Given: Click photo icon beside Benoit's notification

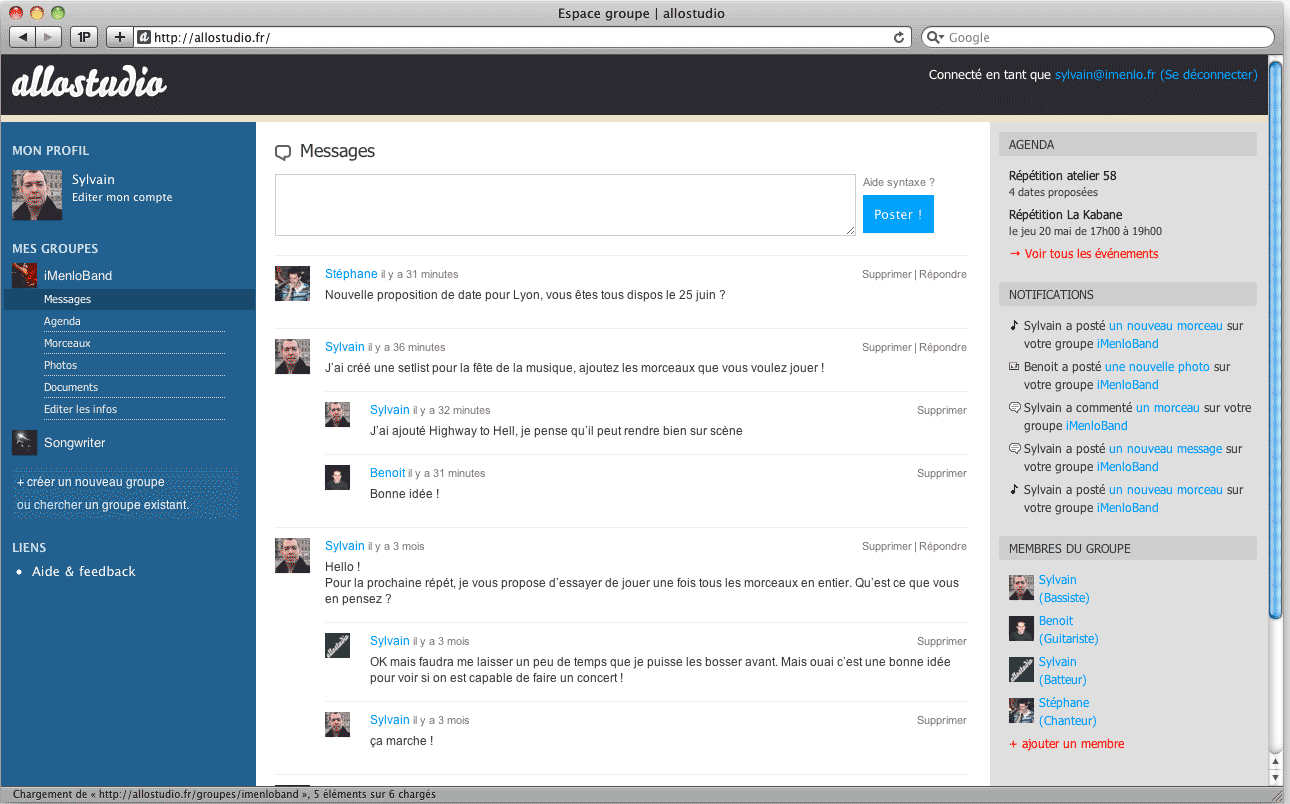Looking at the screenshot, I should (x=1015, y=367).
